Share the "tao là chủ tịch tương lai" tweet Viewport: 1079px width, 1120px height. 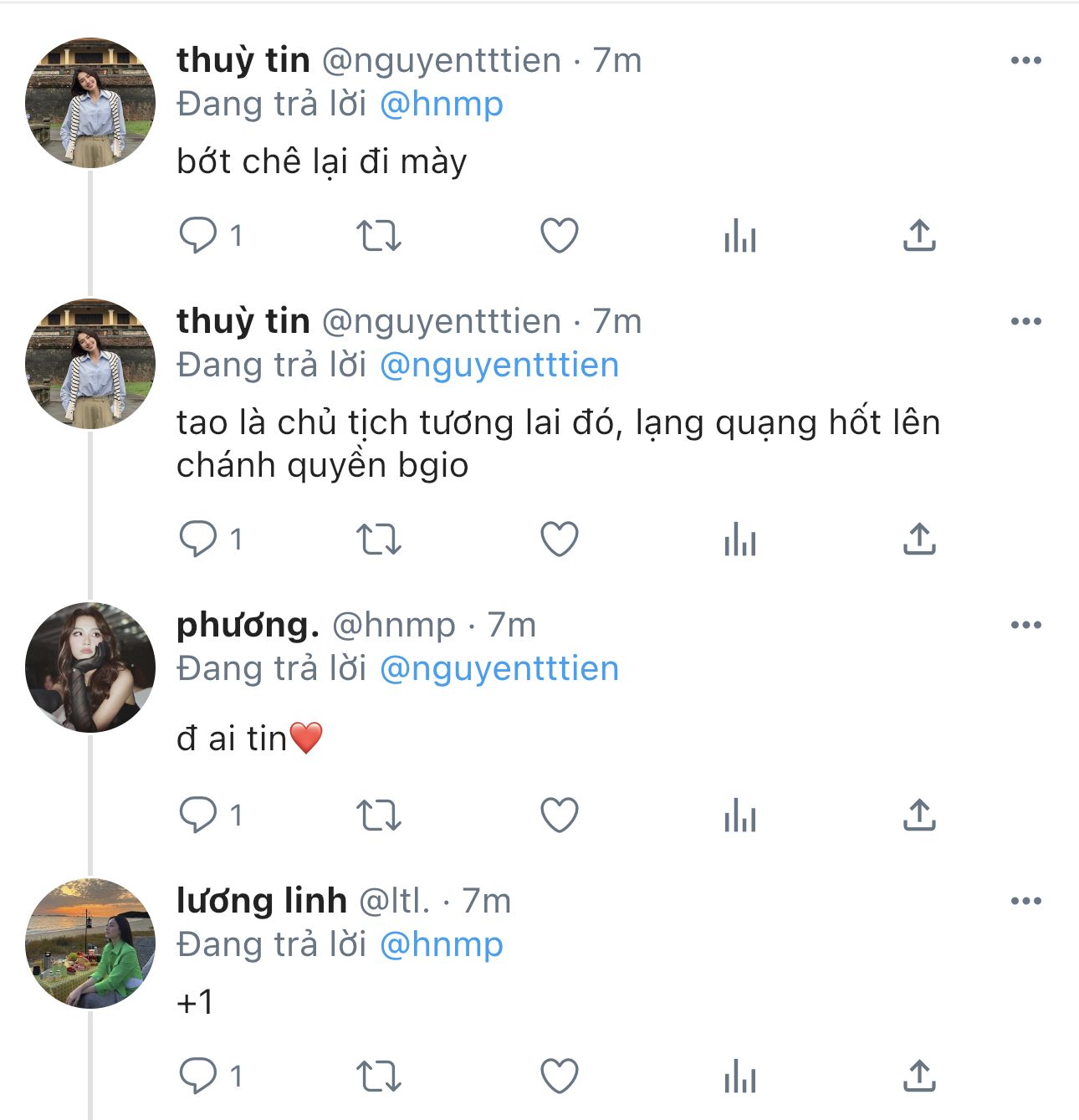(x=918, y=540)
